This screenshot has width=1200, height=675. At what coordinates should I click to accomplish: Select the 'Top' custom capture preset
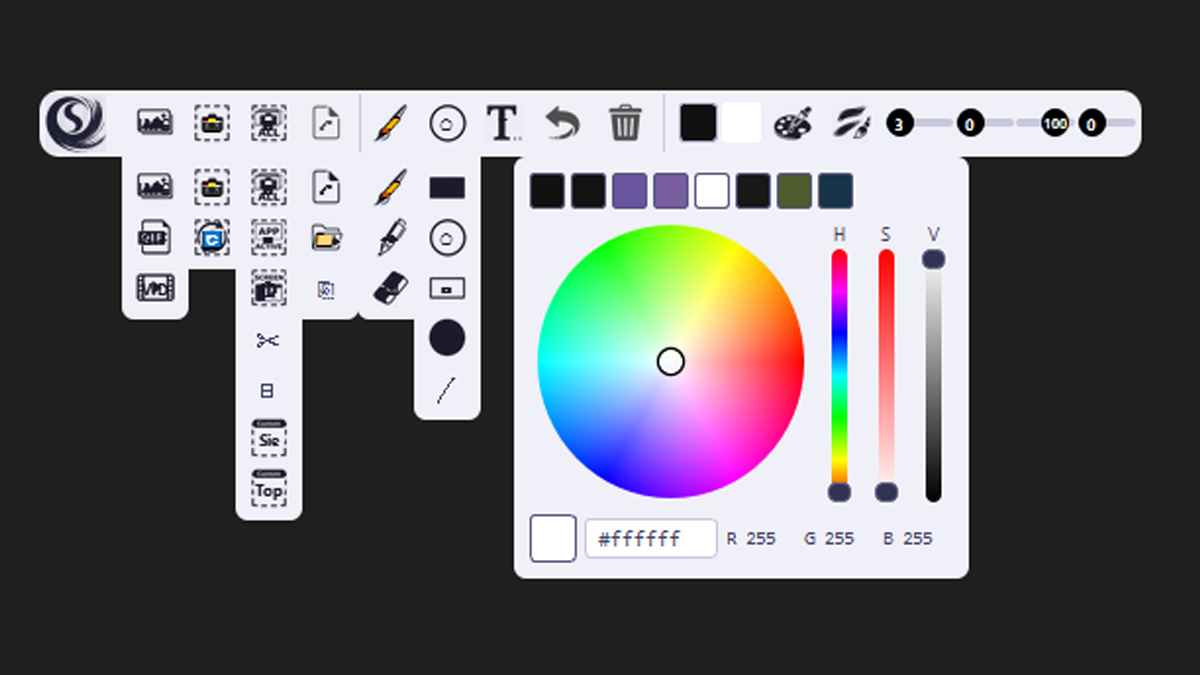tap(268, 489)
